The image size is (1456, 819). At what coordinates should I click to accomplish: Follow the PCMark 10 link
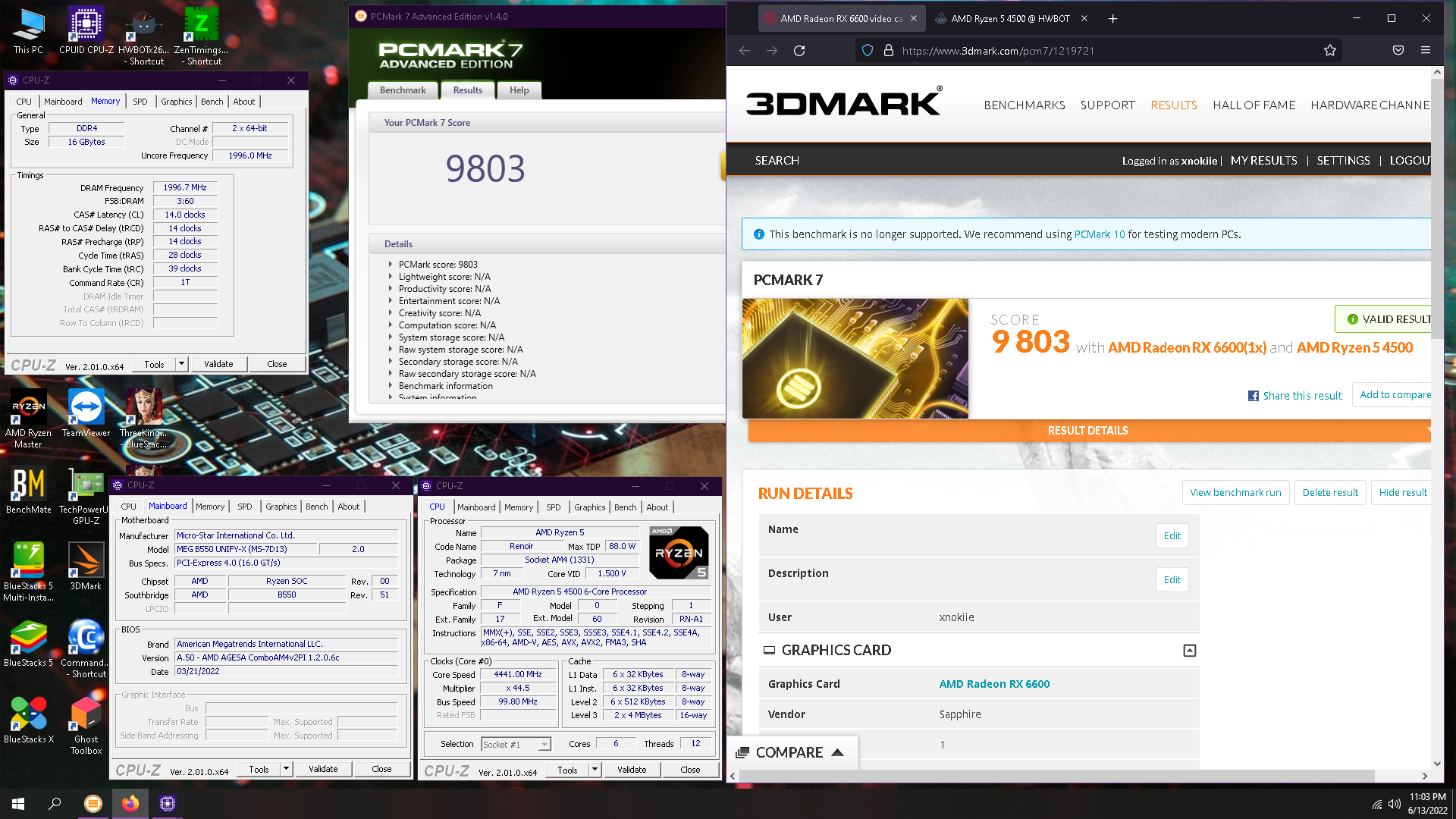coord(1100,234)
